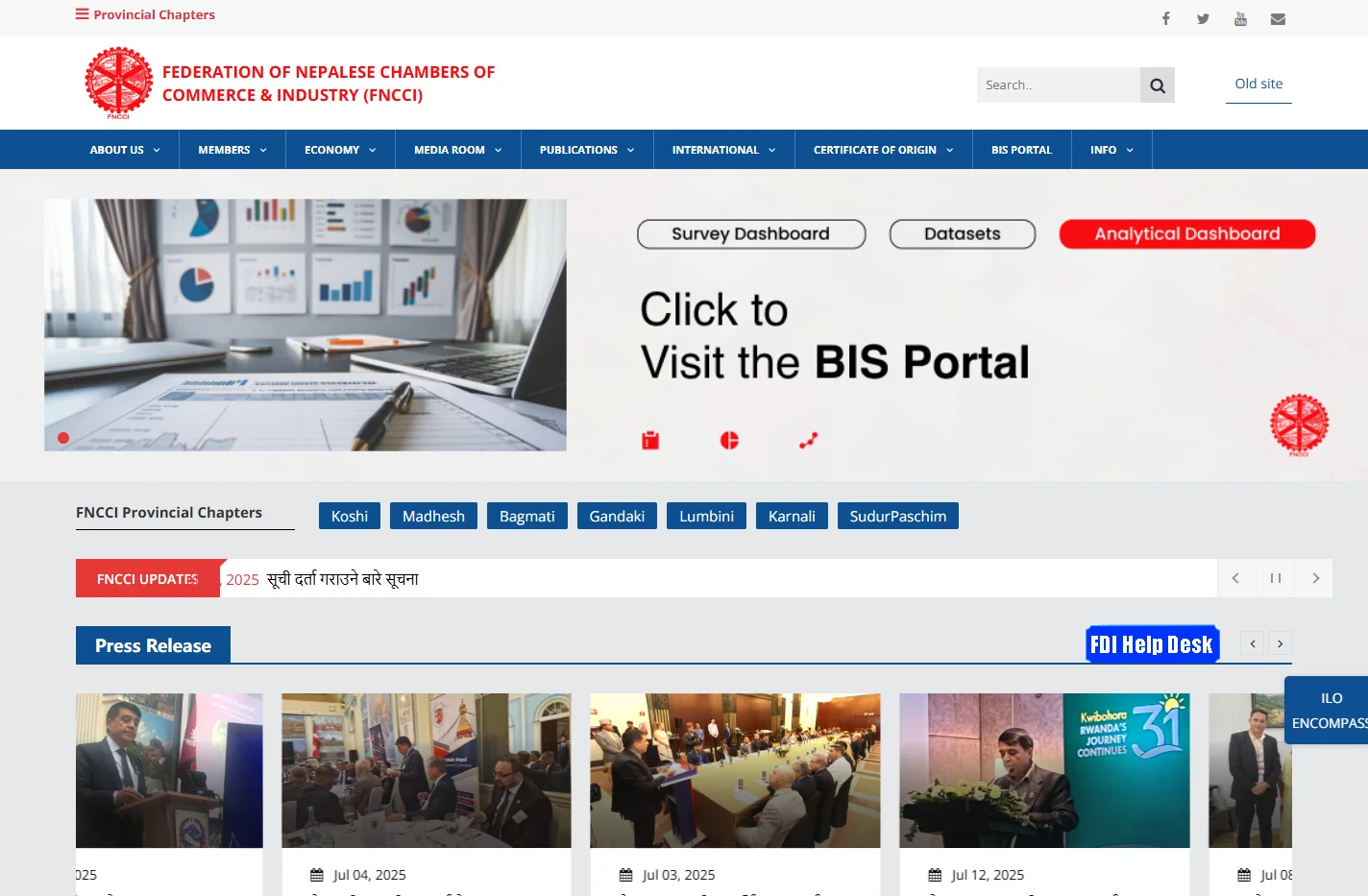Image resolution: width=1368 pixels, height=896 pixels.
Task: Click the red FNCCI emblem in banner corner
Action: click(1299, 424)
